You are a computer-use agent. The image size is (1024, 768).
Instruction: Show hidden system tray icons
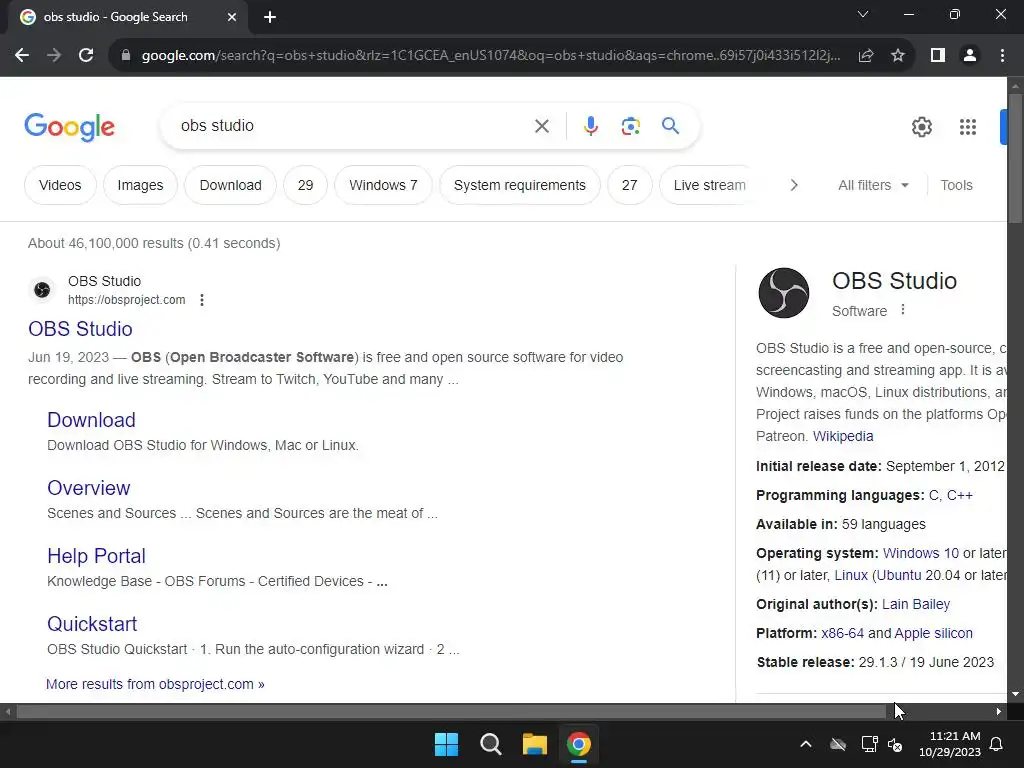tap(806, 744)
